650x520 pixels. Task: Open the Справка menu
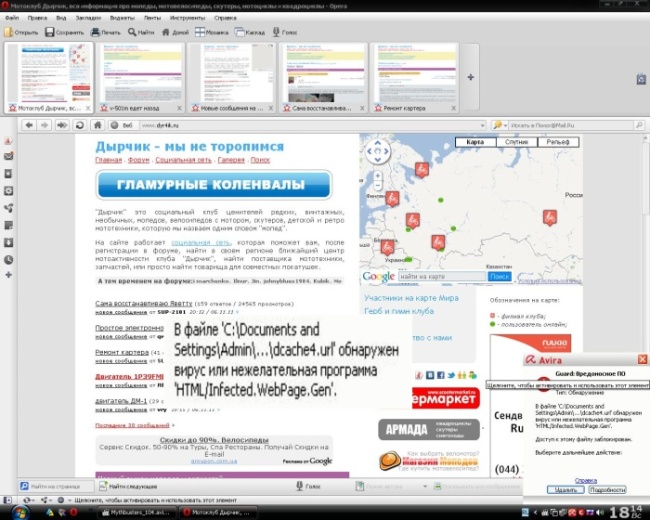225,18
